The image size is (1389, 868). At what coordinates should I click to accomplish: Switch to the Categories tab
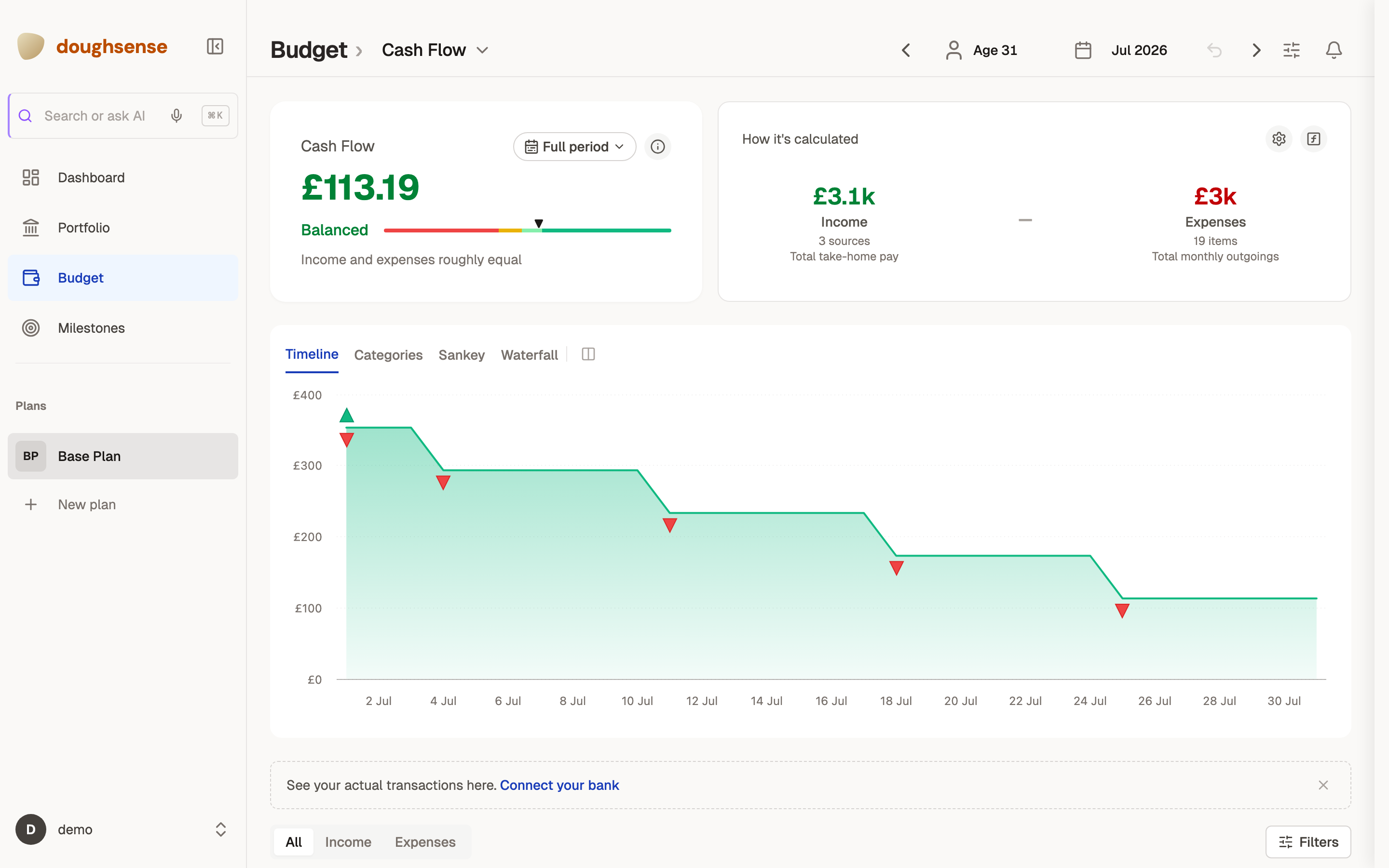[x=388, y=355]
